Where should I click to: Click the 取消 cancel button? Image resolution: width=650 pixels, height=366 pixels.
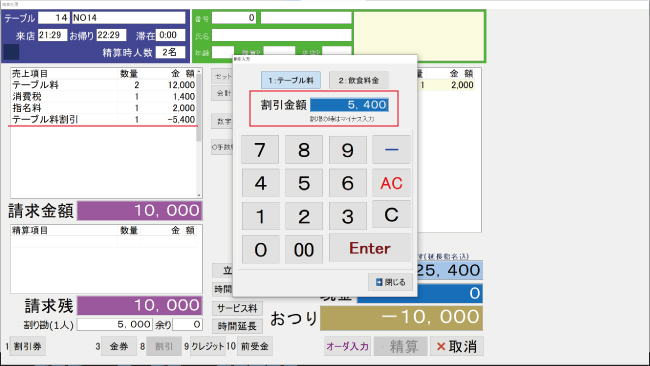(x=456, y=346)
